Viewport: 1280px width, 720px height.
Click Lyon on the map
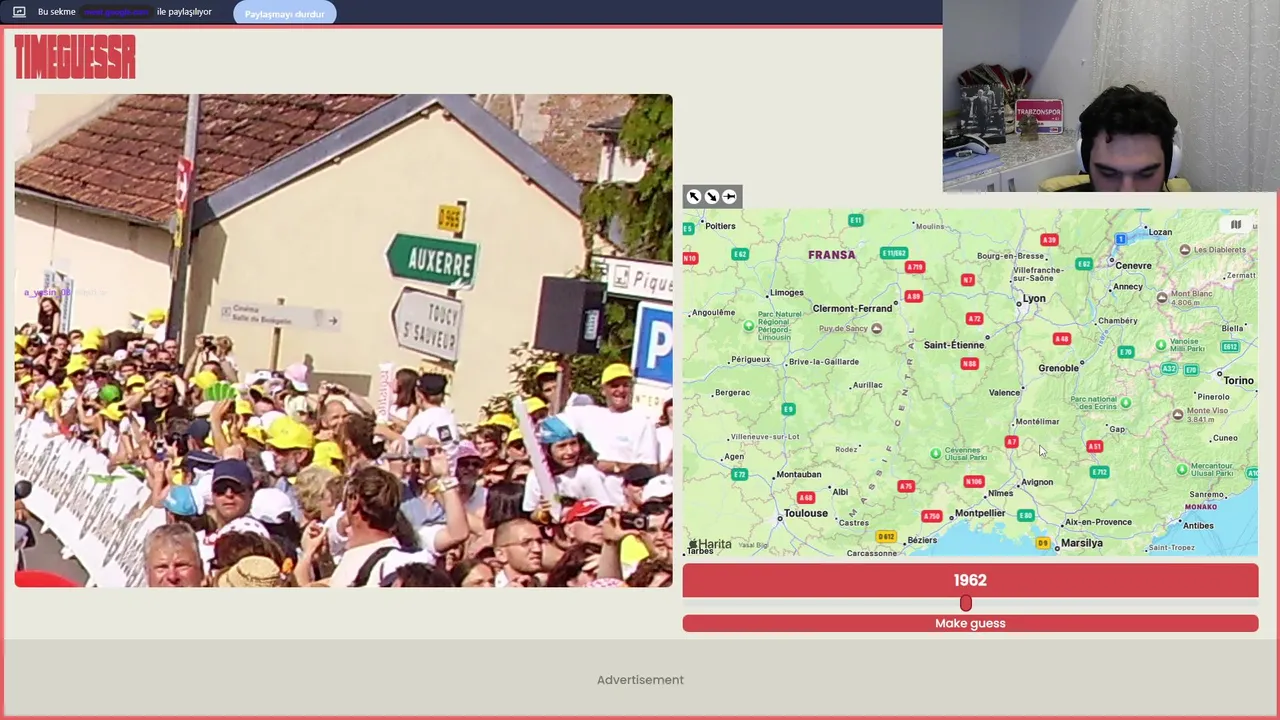point(1034,298)
